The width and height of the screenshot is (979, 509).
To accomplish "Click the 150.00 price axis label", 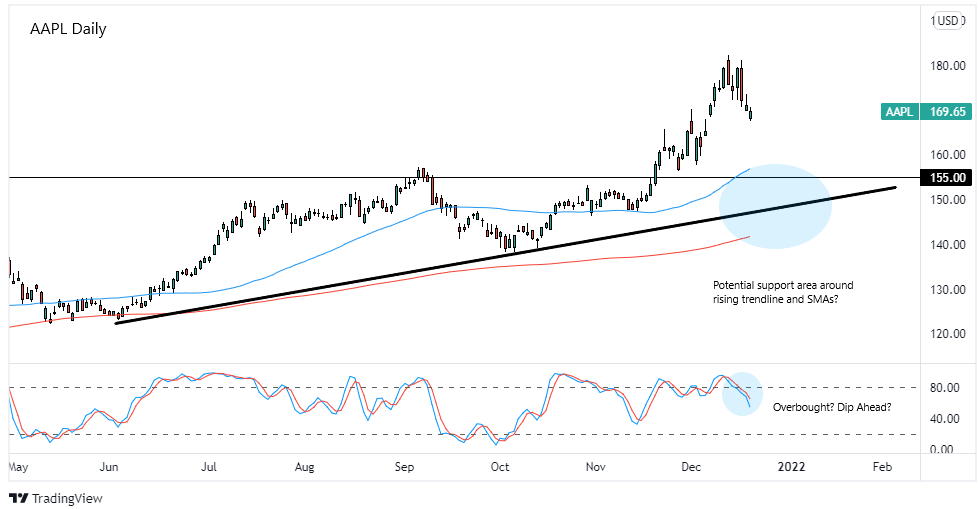I will coord(948,200).
